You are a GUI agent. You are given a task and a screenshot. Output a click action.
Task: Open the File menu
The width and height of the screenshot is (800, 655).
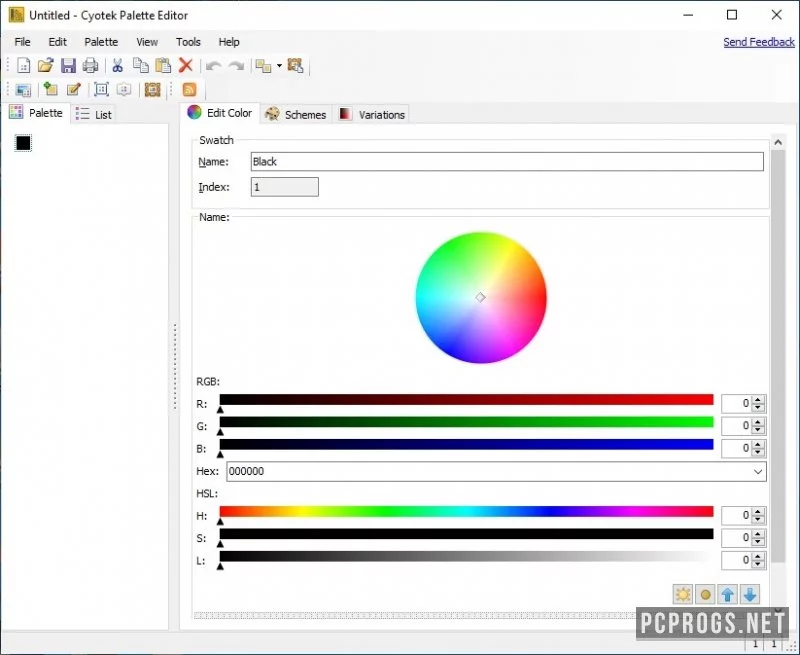22,42
